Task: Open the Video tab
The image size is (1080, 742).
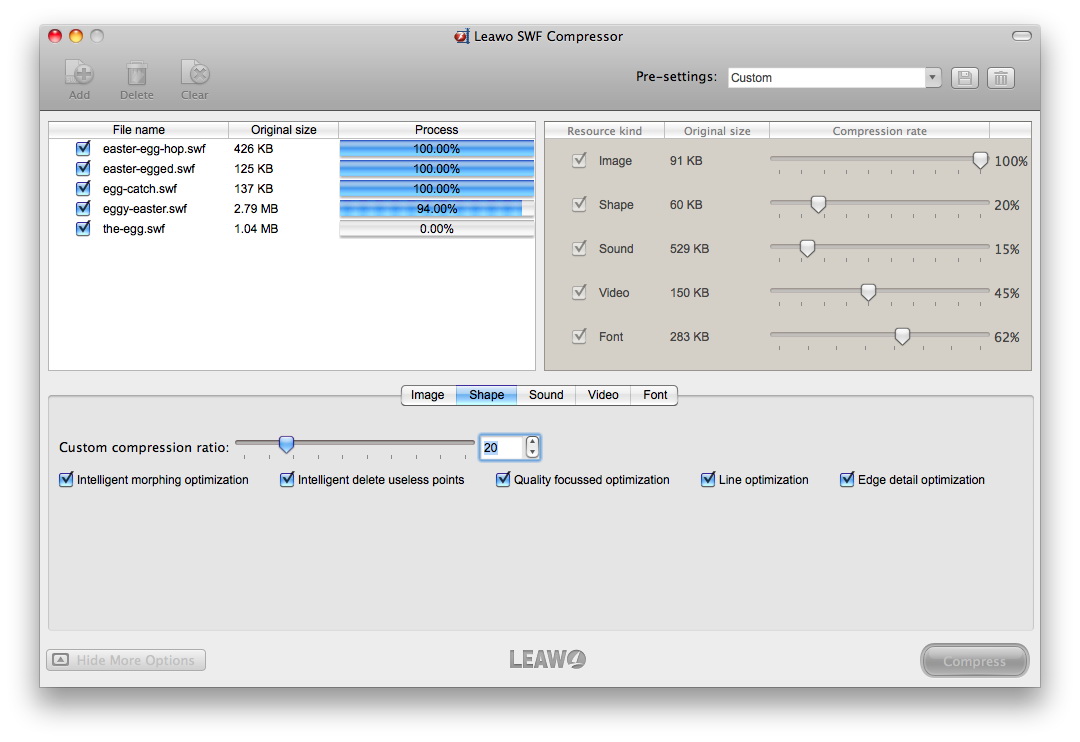Action: [x=603, y=395]
